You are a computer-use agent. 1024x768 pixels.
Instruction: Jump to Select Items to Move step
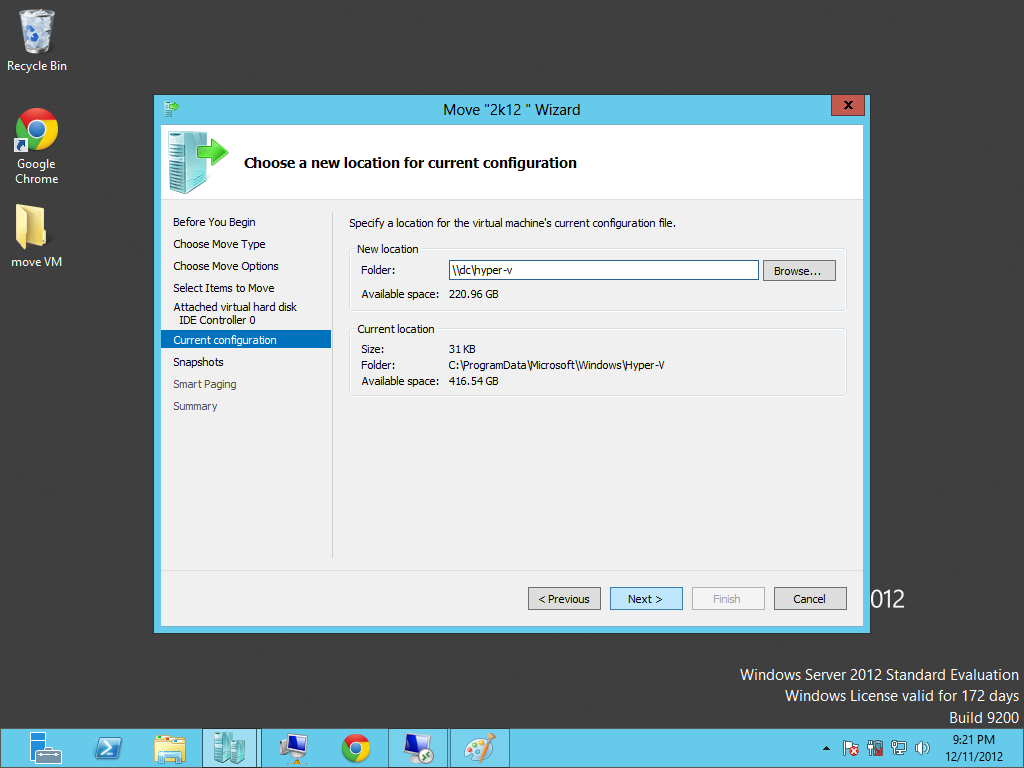pyautogui.click(x=223, y=288)
